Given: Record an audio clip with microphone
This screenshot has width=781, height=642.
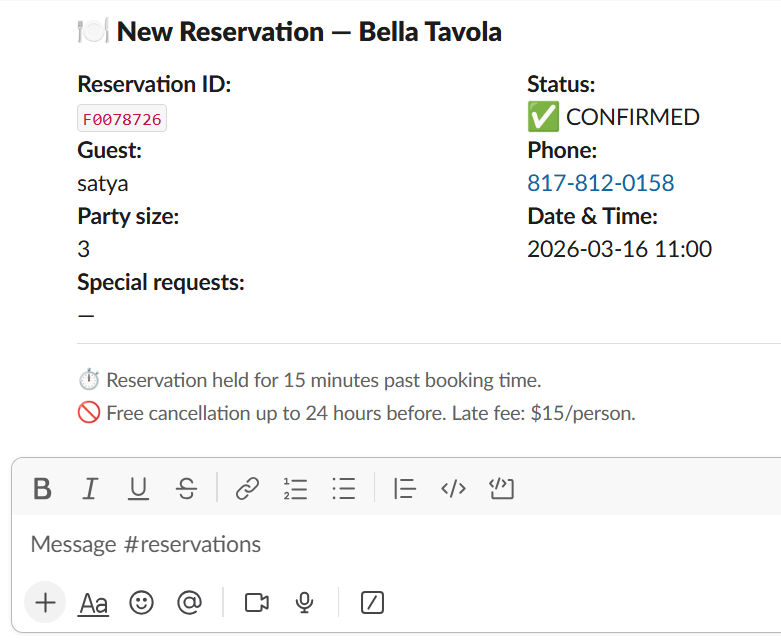Looking at the screenshot, I should point(305,602).
